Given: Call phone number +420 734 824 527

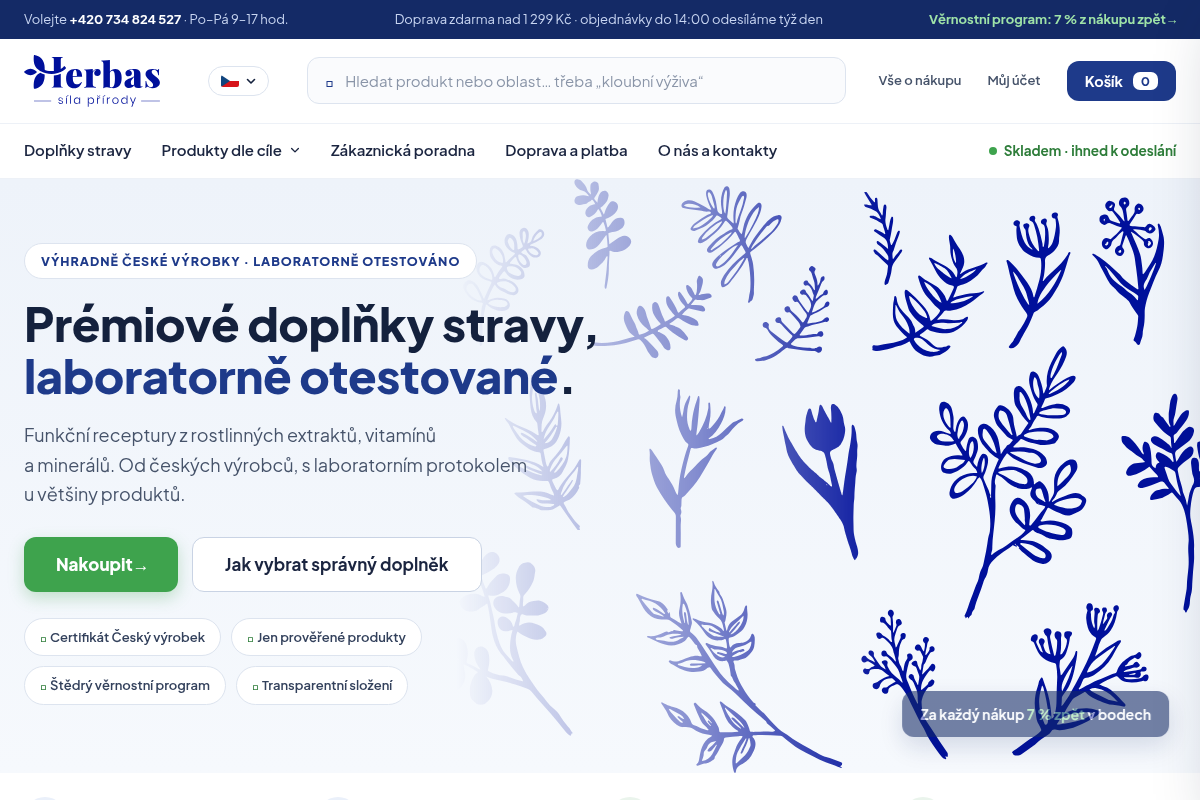Looking at the screenshot, I should point(125,19).
